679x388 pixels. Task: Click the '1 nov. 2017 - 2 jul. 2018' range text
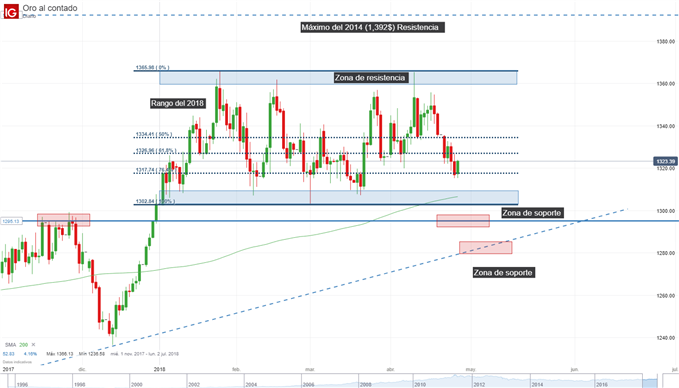145,354
